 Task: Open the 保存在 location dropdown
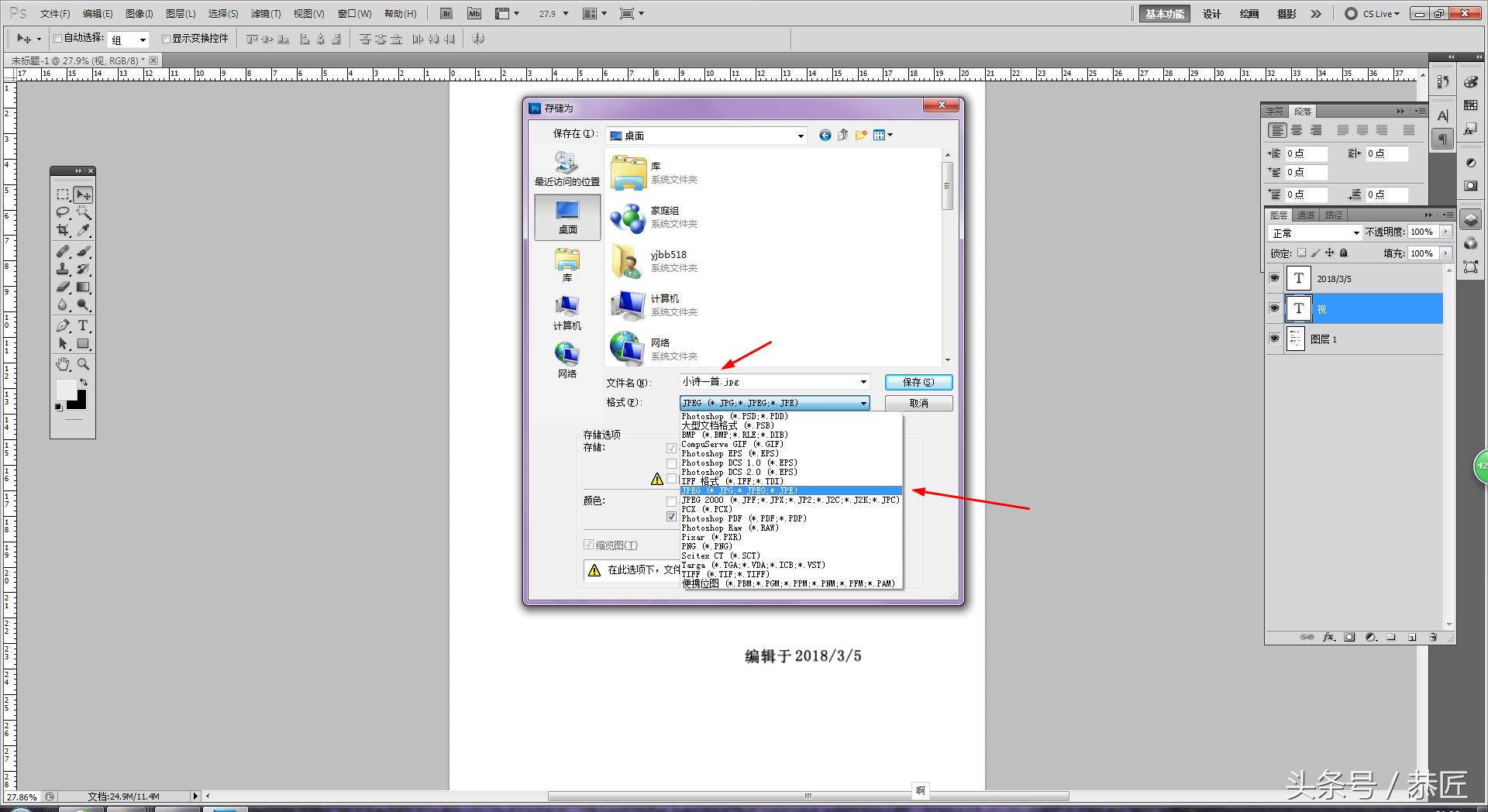pos(800,135)
